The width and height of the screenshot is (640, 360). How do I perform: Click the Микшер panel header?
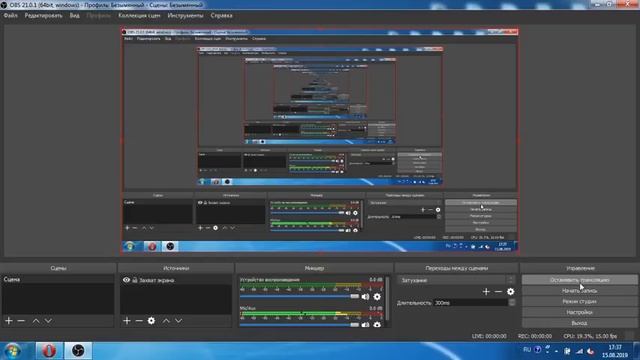tap(314, 268)
